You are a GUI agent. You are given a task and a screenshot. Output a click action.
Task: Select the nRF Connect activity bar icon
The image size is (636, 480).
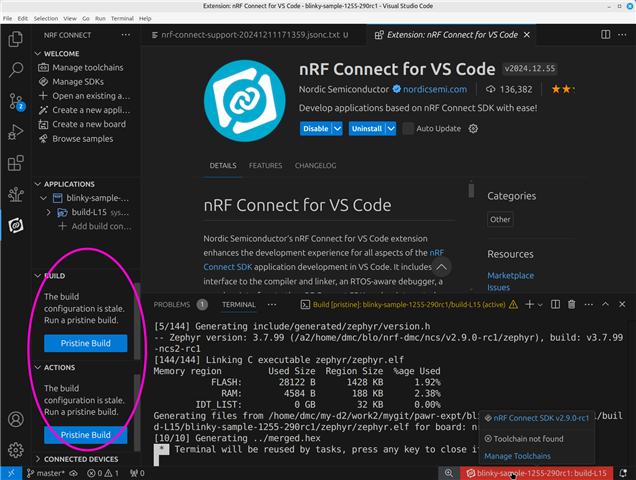(15, 225)
